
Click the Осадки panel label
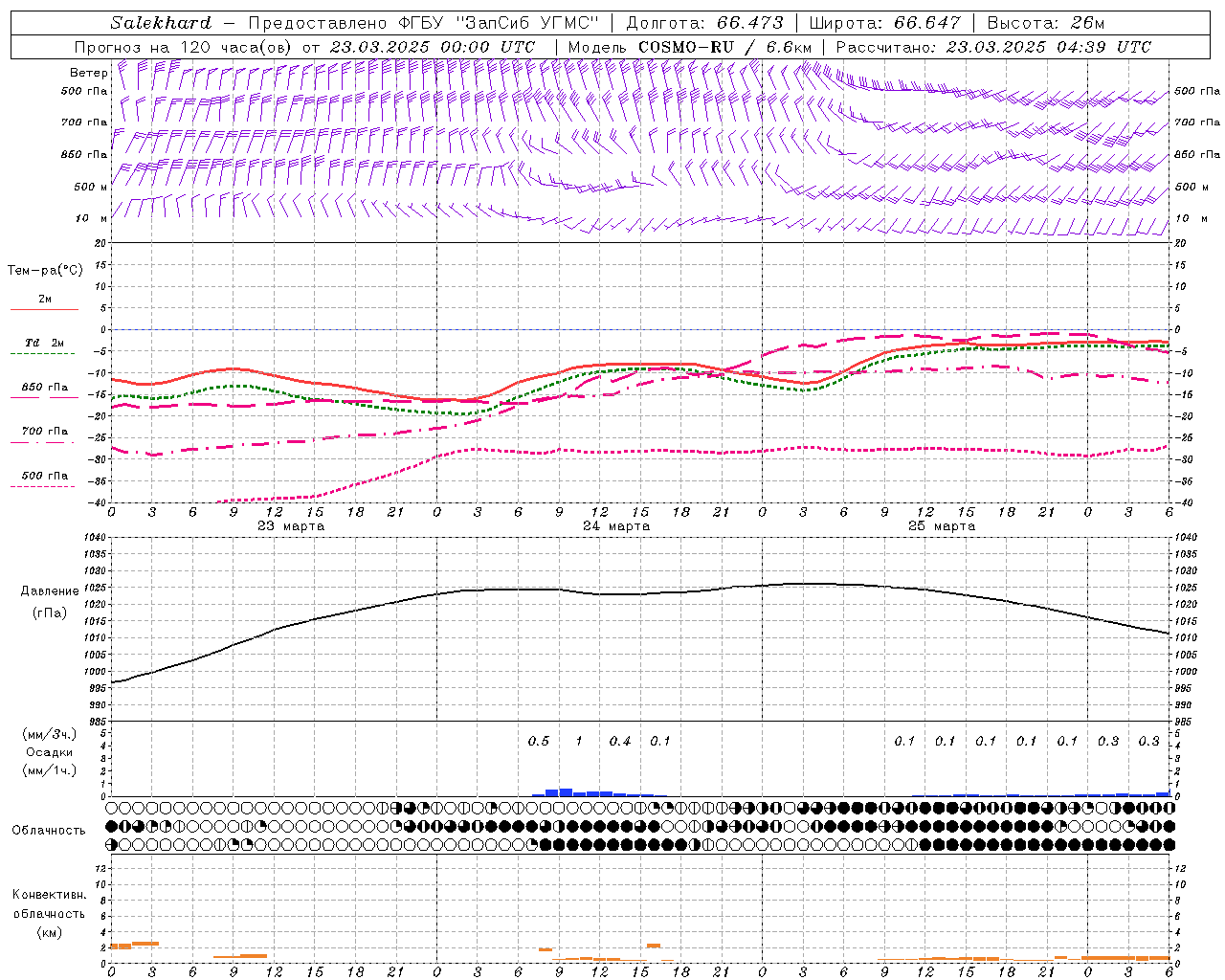50,752
